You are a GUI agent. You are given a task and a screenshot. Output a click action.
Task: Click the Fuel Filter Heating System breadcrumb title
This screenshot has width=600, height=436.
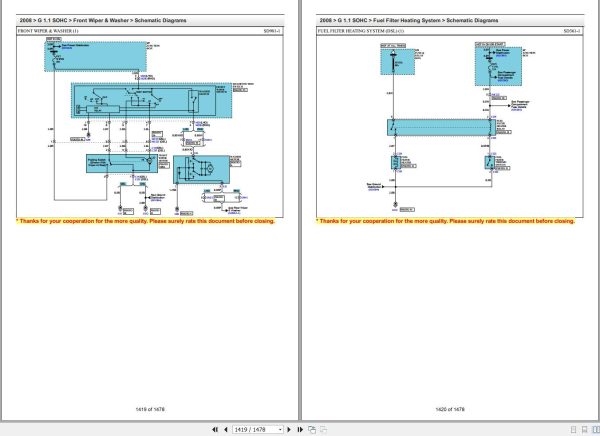[409, 20]
